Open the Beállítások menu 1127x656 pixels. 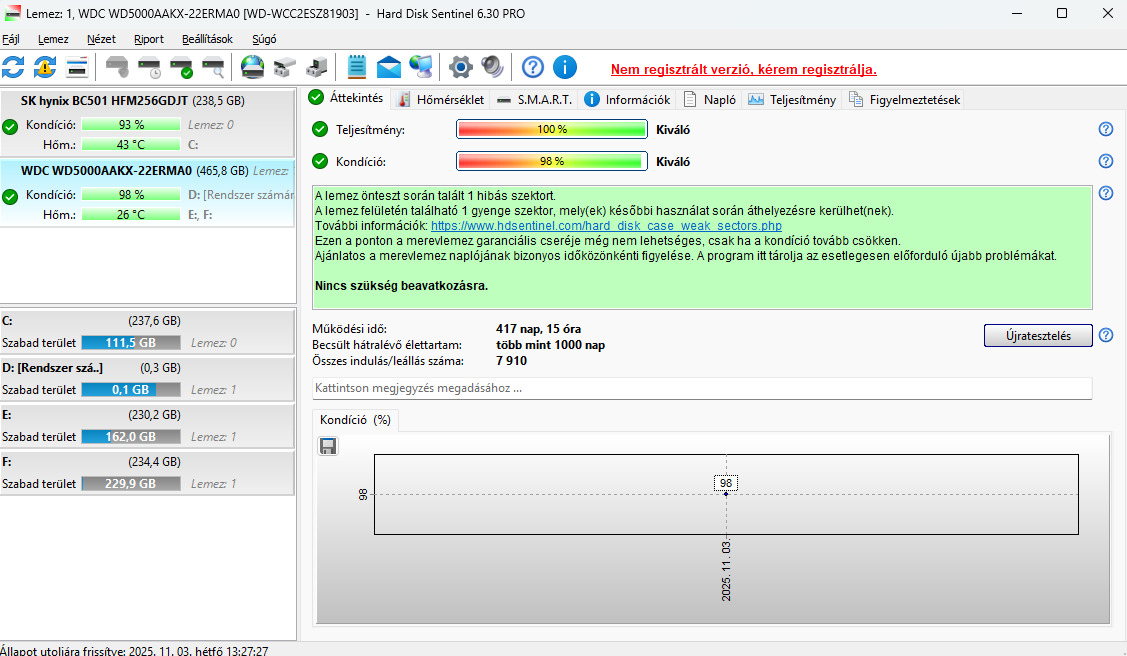tap(207, 40)
